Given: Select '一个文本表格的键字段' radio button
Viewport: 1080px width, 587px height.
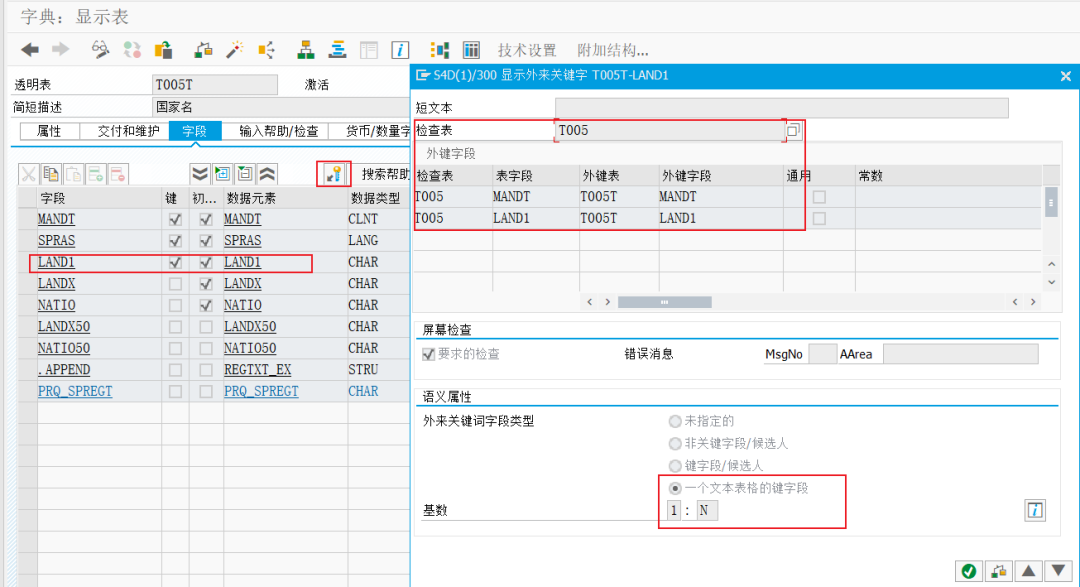Looking at the screenshot, I should (x=675, y=488).
